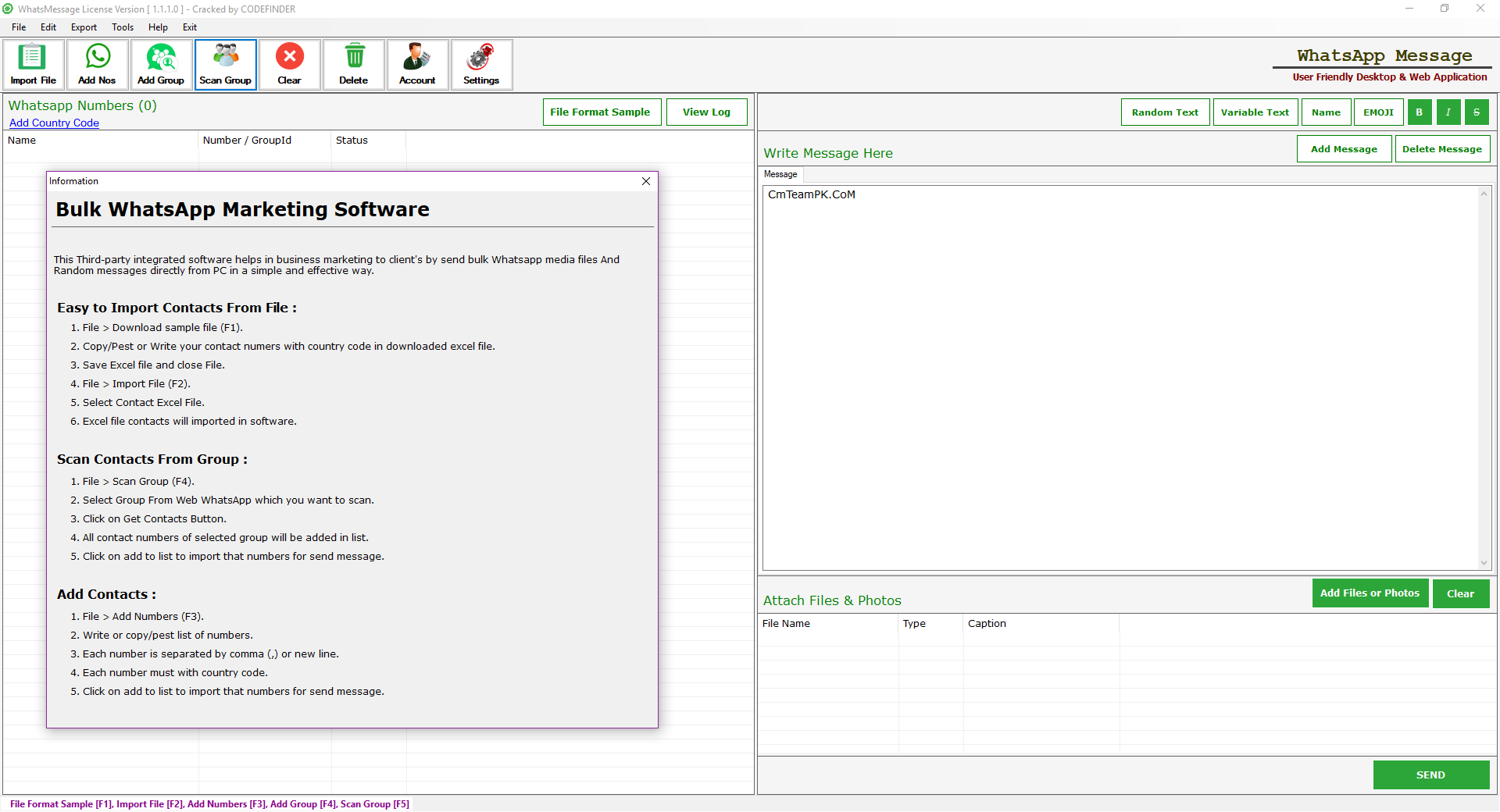
Task: Click the Add Message button
Action: pyautogui.click(x=1344, y=149)
